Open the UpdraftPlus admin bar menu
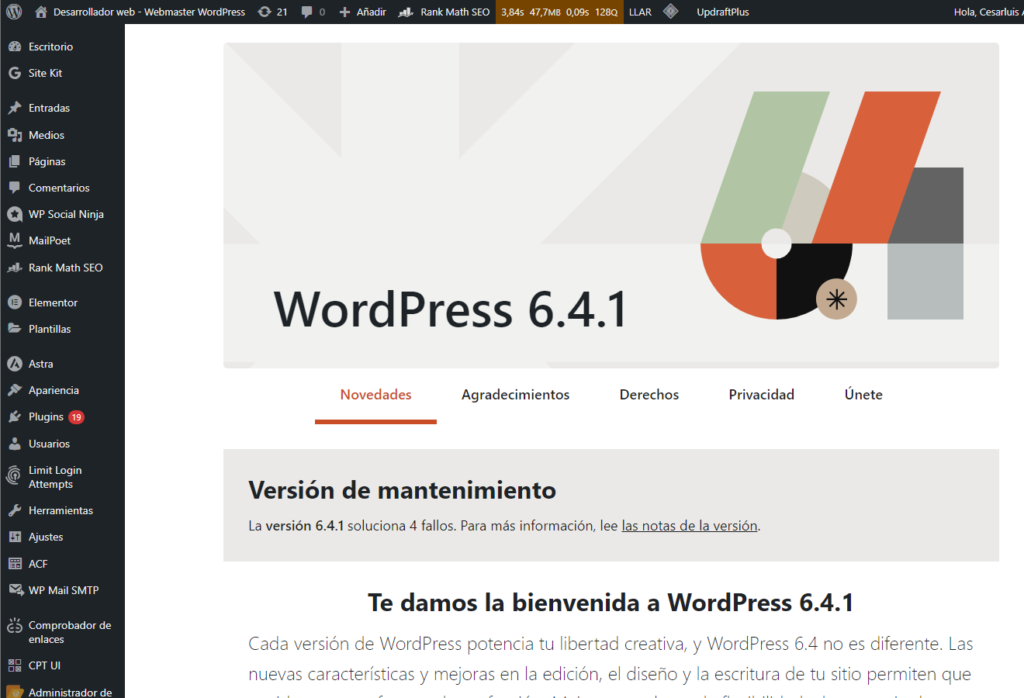The height and width of the screenshot is (698, 1024). (x=722, y=12)
